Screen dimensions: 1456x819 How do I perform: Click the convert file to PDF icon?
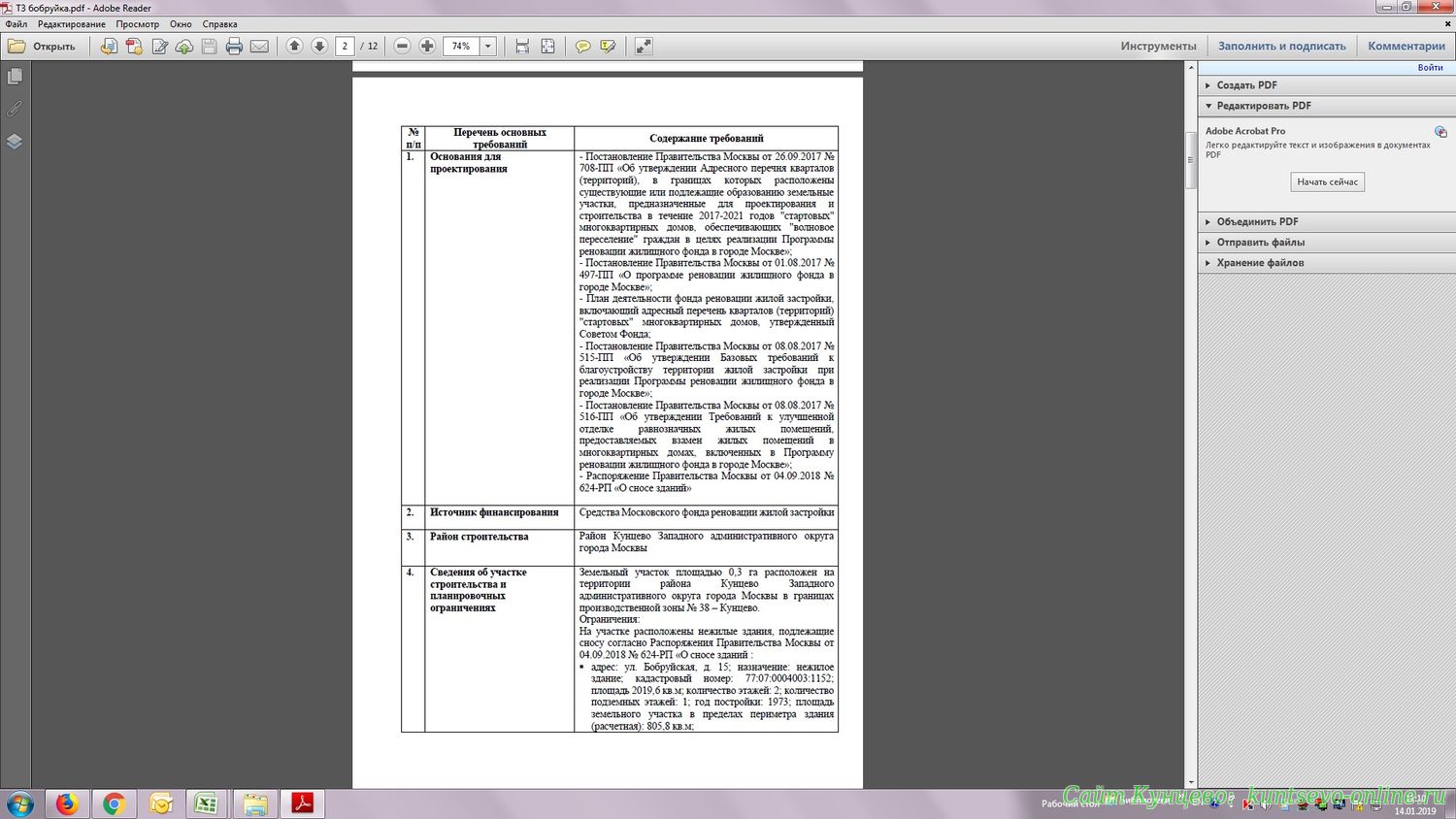pyautogui.click(x=109, y=47)
